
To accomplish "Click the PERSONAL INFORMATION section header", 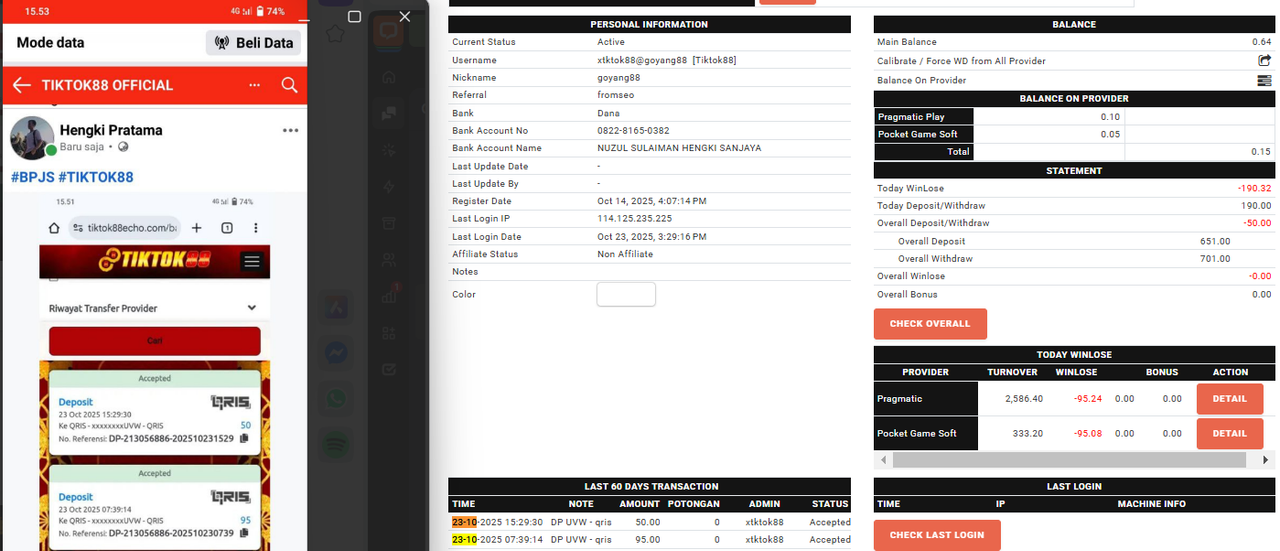I will click(649, 24).
